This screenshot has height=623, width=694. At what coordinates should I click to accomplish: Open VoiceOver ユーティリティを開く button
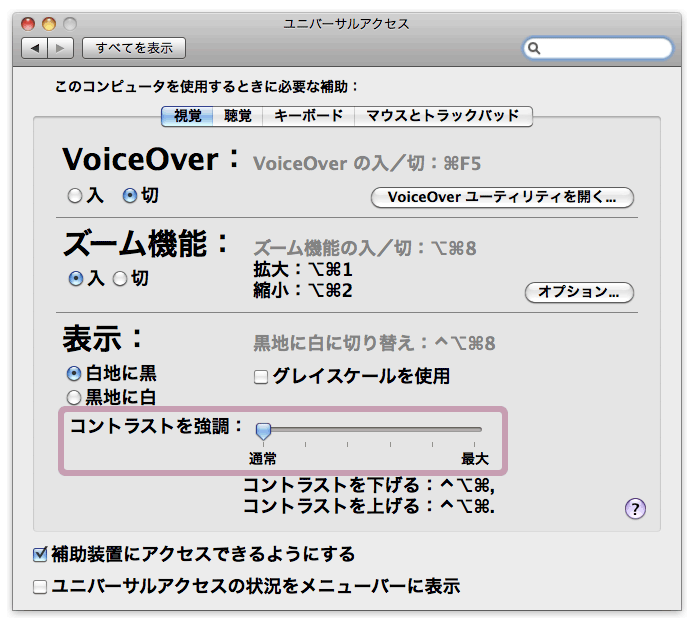coord(502,197)
